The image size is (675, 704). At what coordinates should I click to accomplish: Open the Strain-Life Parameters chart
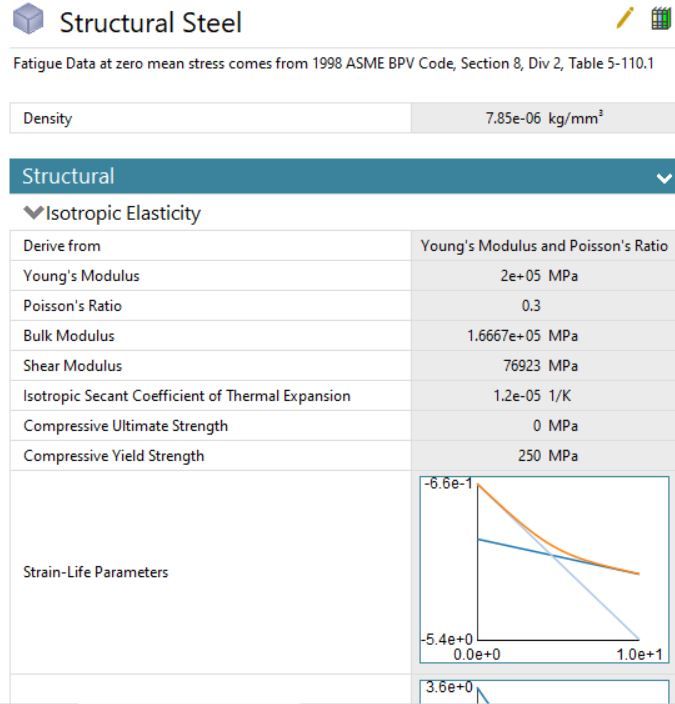point(545,569)
